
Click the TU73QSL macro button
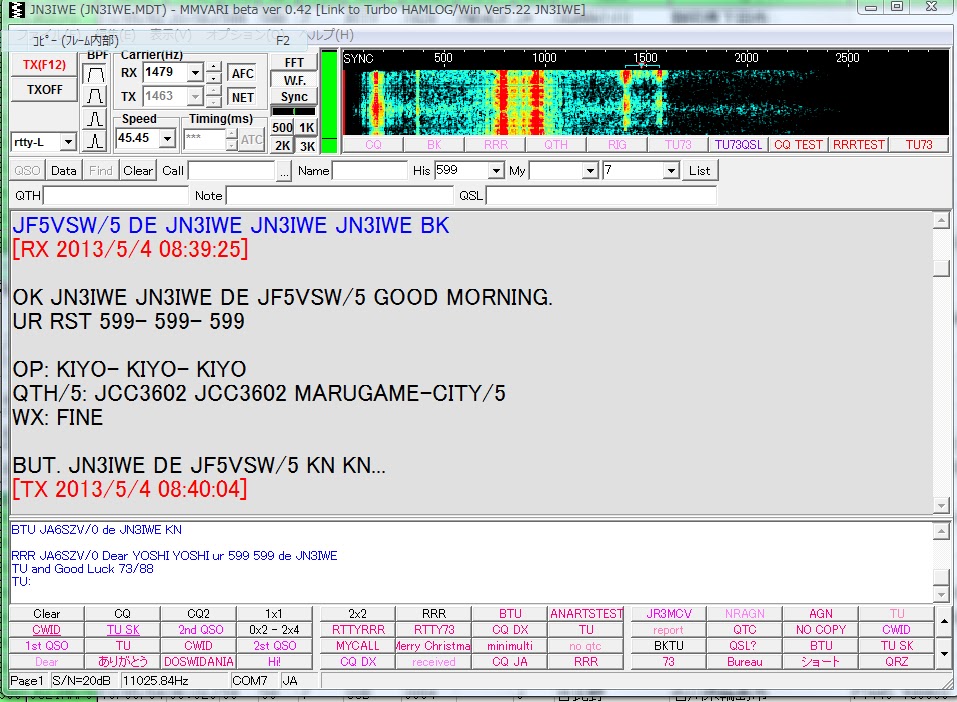(738, 145)
